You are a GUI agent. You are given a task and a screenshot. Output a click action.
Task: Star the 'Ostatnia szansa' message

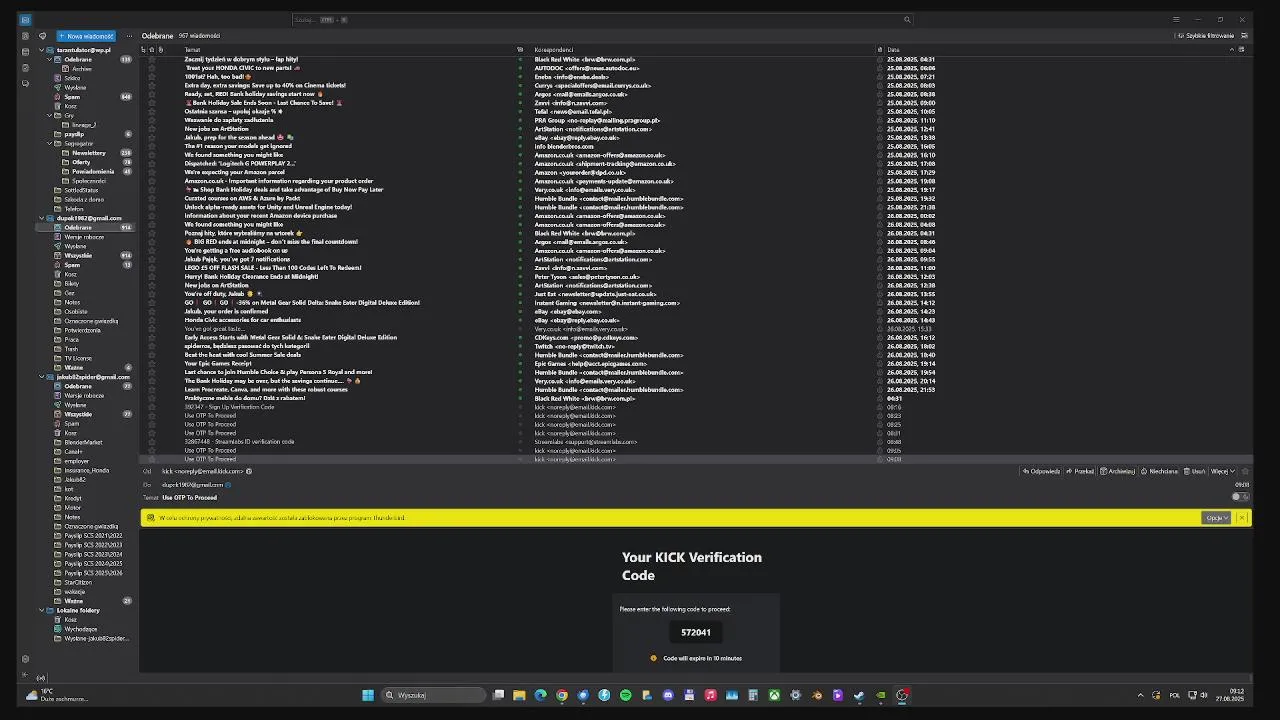152,112
